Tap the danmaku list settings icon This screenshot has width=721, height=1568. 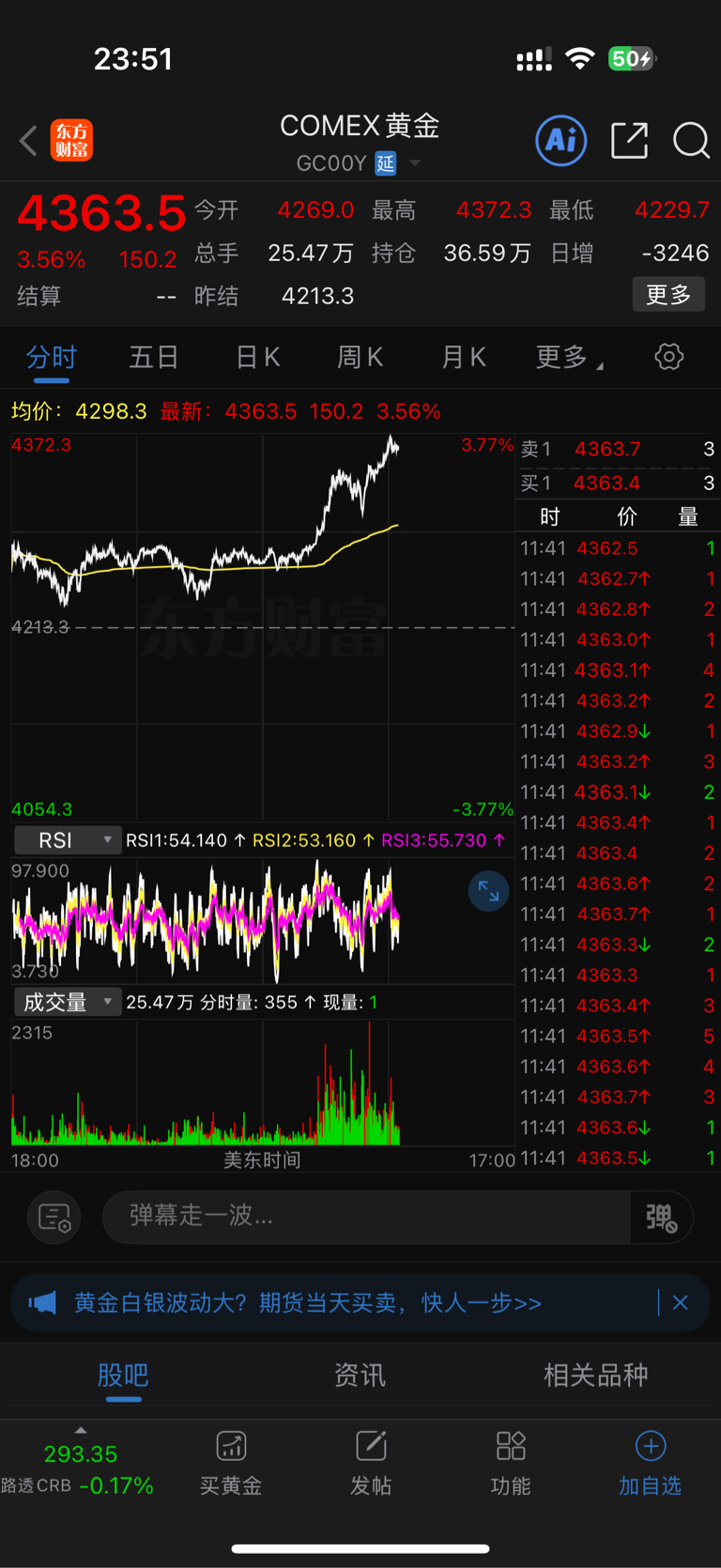click(54, 1217)
